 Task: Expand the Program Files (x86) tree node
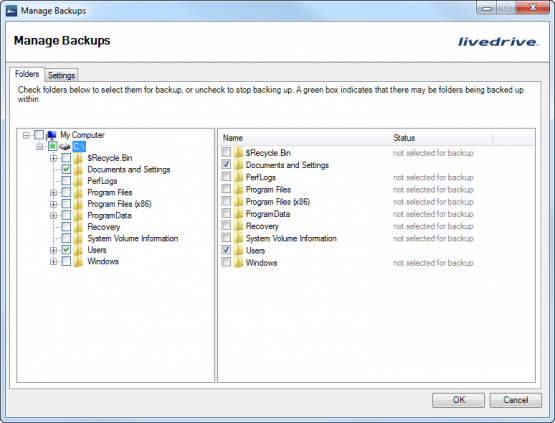(53, 204)
